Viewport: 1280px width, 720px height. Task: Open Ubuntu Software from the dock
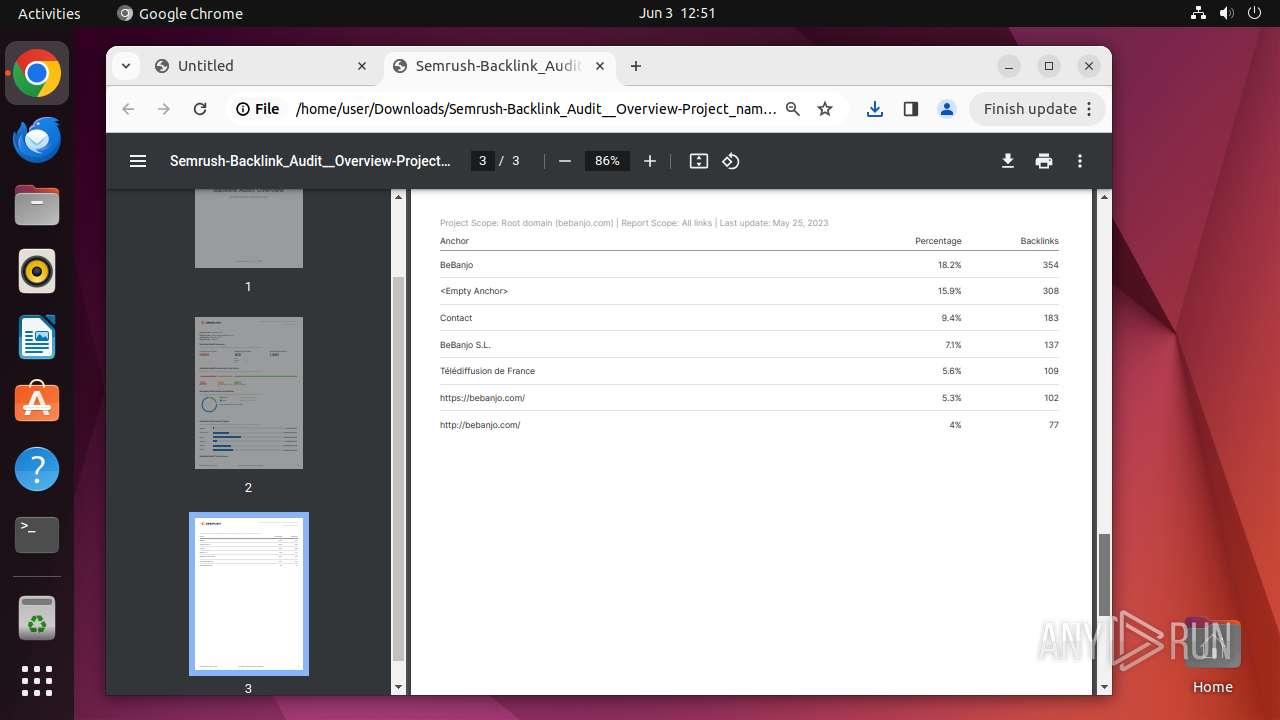[37, 403]
